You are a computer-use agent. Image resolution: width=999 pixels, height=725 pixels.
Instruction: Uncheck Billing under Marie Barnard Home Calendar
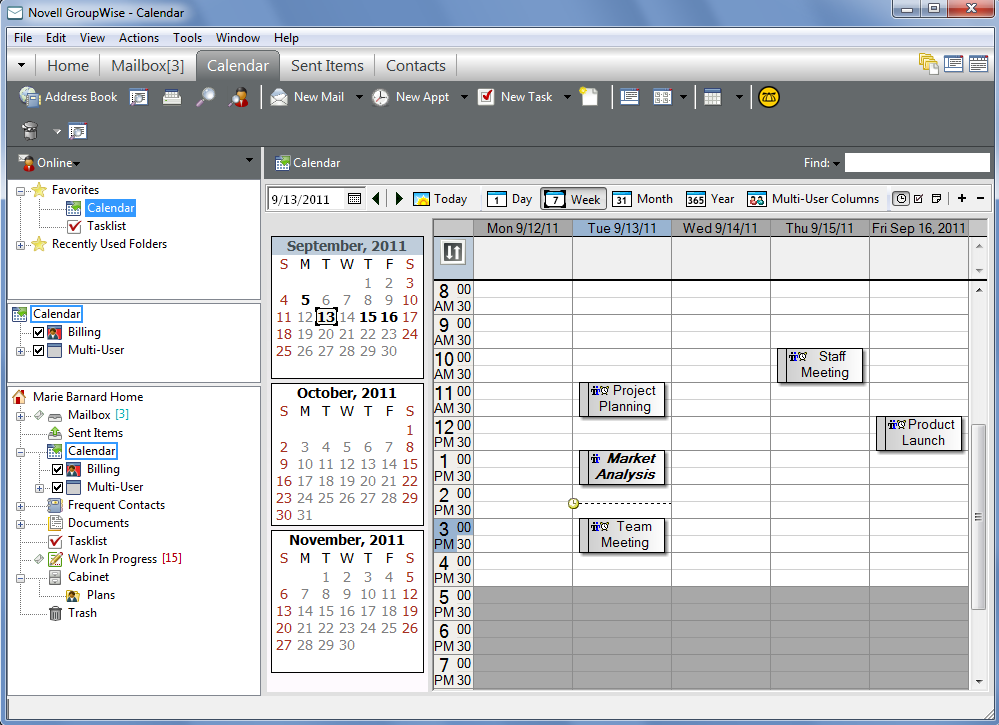(x=57, y=470)
